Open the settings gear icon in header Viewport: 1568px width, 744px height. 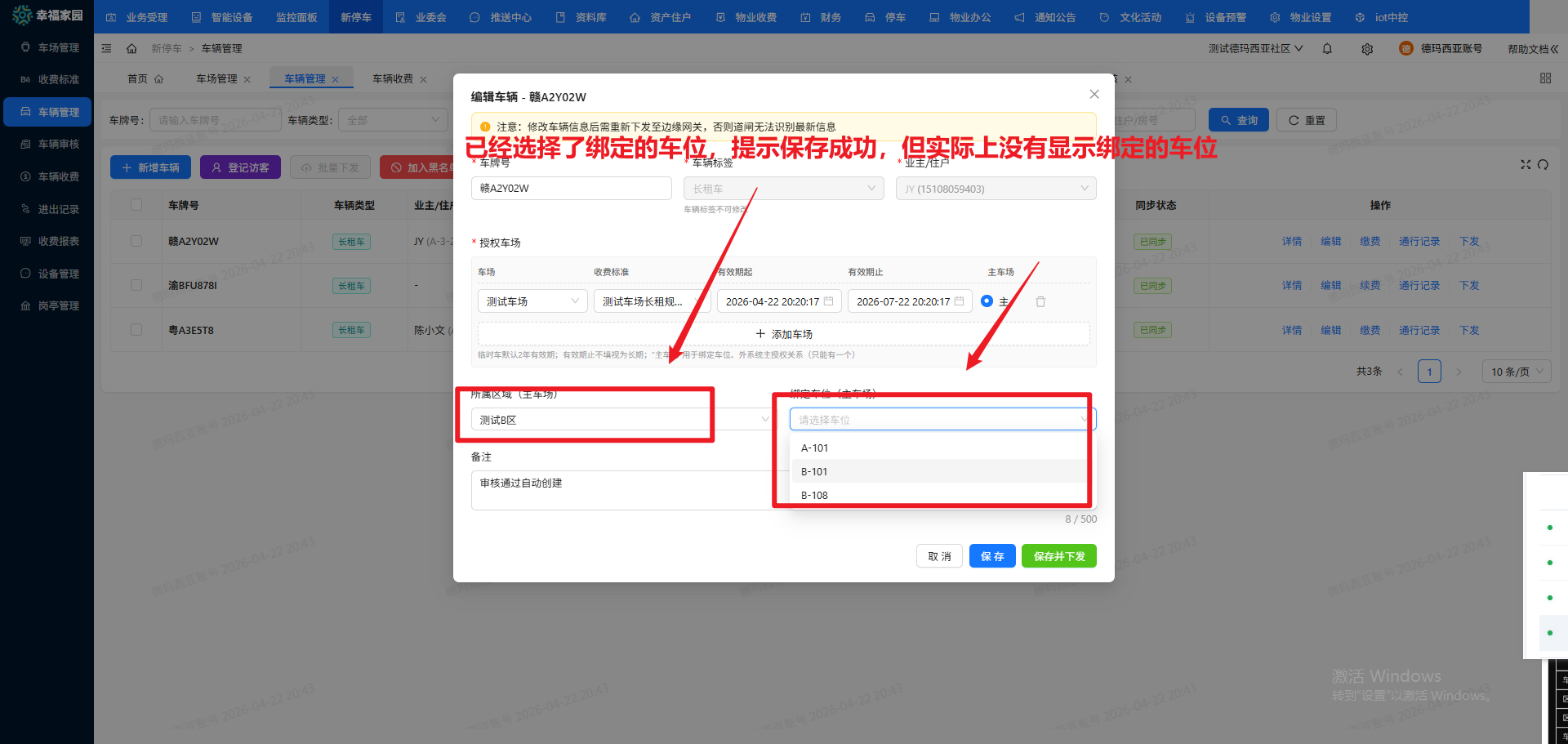point(1367,49)
